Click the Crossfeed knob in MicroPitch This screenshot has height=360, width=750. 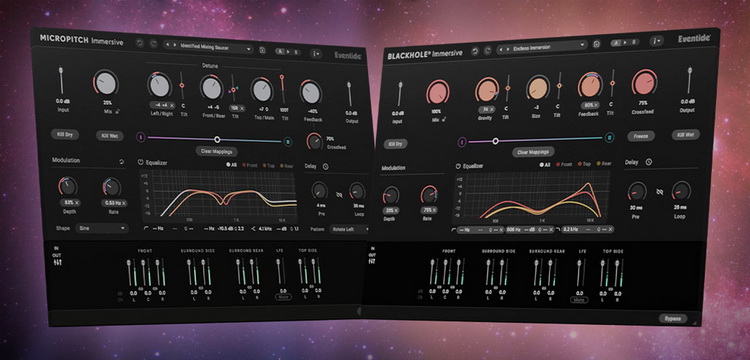pyautogui.click(x=314, y=141)
